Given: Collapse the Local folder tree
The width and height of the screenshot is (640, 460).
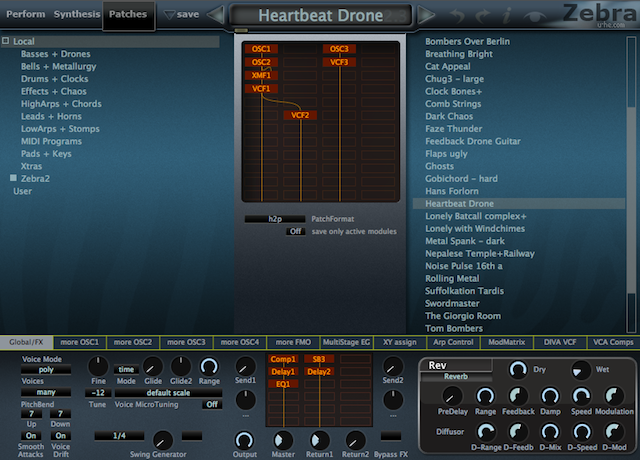Looking at the screenshot, I should 6,41.
